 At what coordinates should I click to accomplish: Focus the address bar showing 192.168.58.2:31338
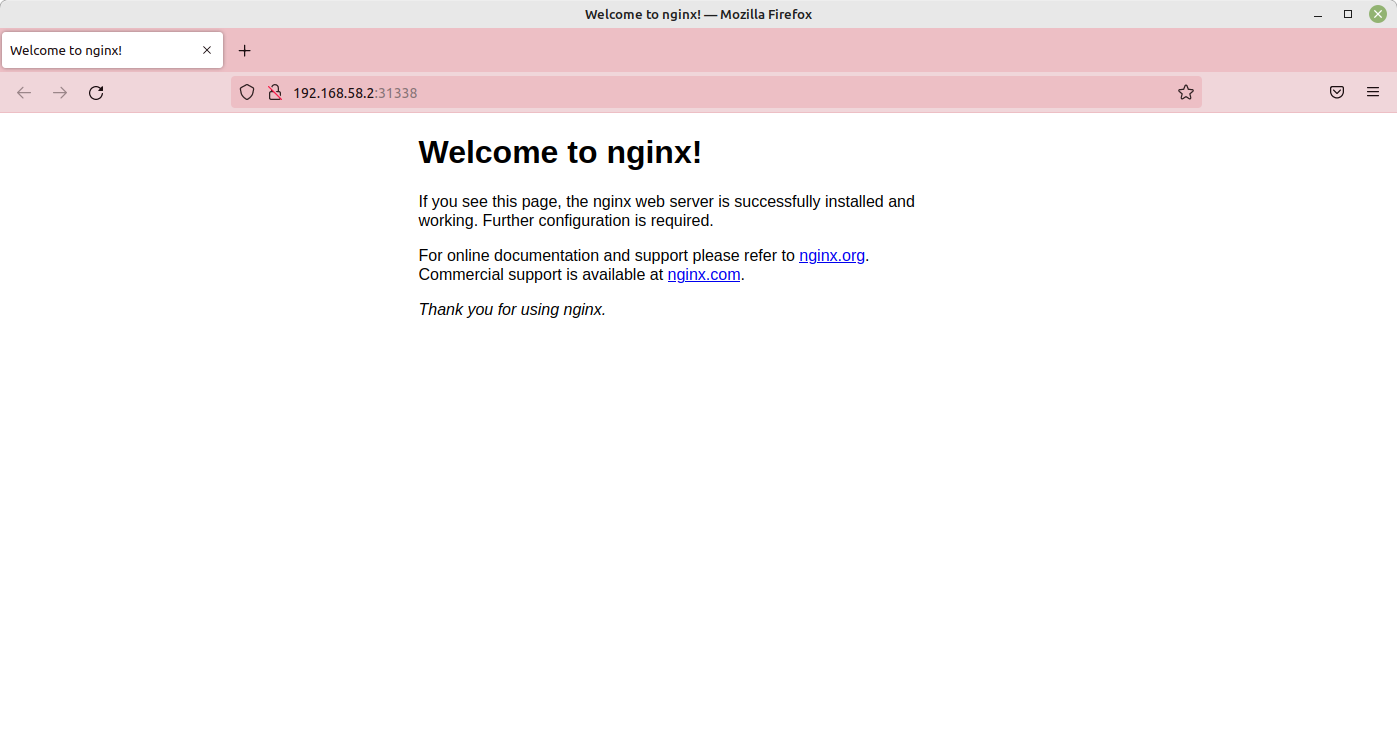pyautogui.click(x=700, y=93)
